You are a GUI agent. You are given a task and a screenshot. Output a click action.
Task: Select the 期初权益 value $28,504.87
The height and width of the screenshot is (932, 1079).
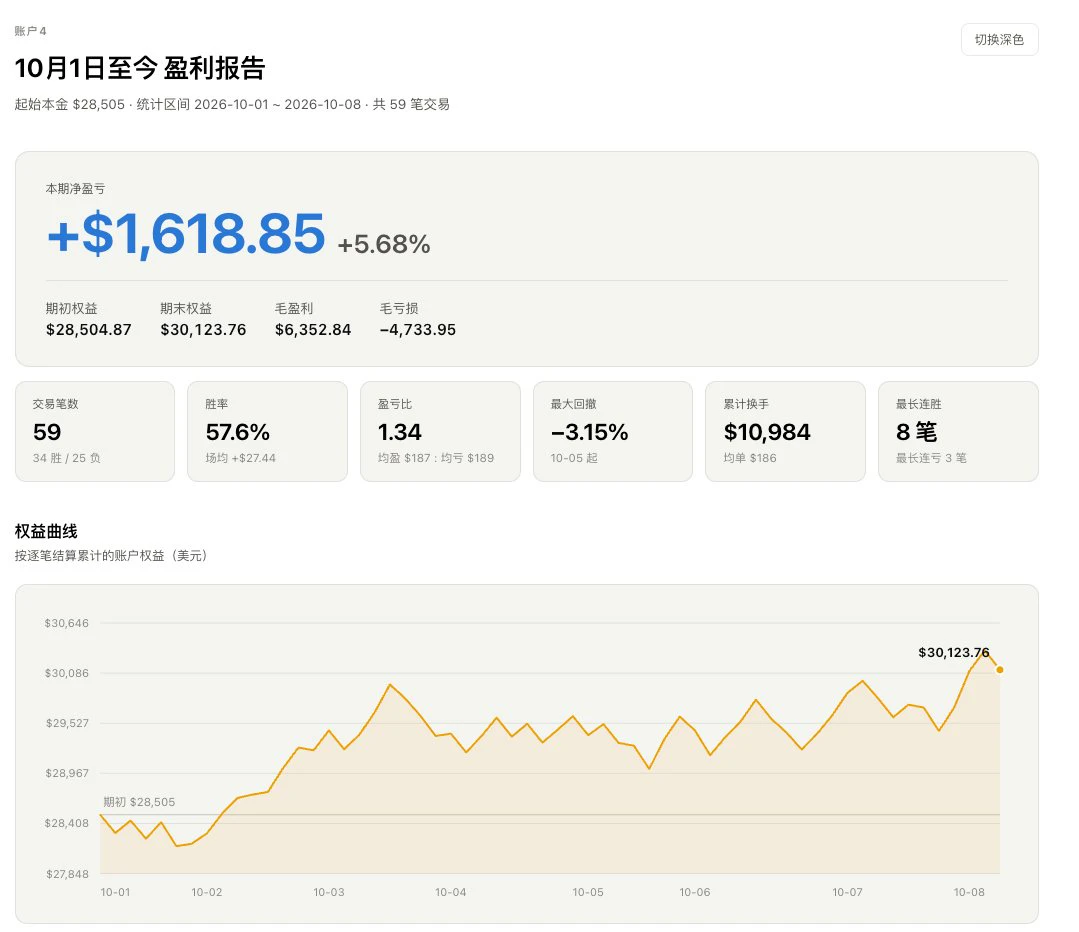click(89, 330)
